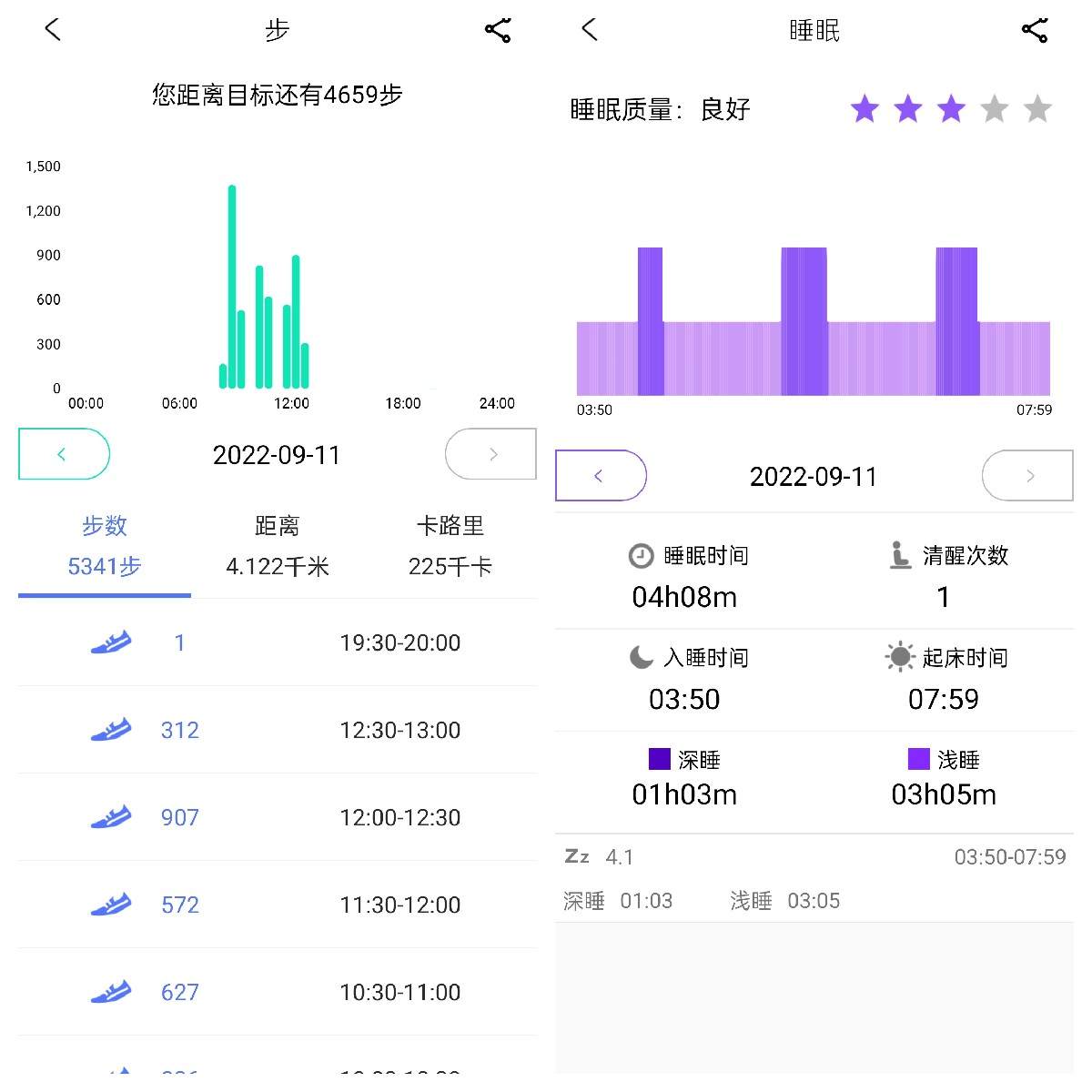Screen dimensions: 1092x1092
Task: Select the 深睡 deep sleep color swatch
Action: tap(660, 759)
